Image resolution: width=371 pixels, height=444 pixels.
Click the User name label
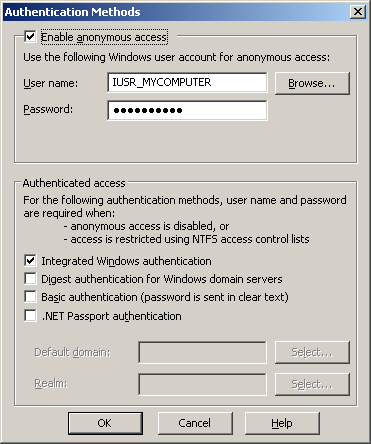pos(50,83)
